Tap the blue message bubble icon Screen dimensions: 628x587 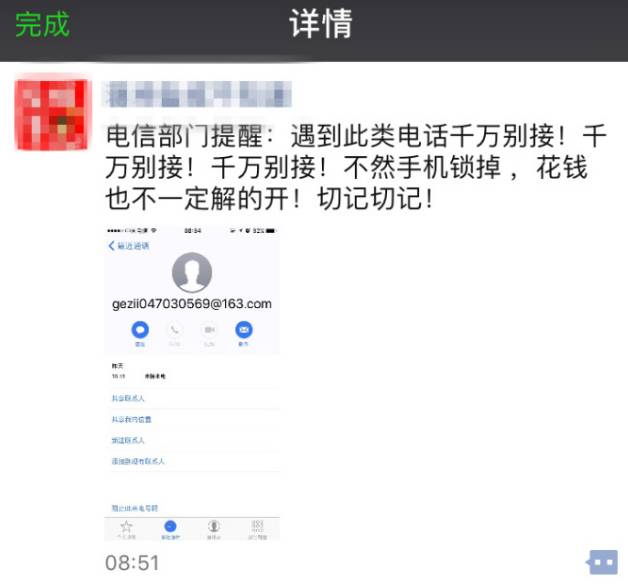(x=140, y=330)
